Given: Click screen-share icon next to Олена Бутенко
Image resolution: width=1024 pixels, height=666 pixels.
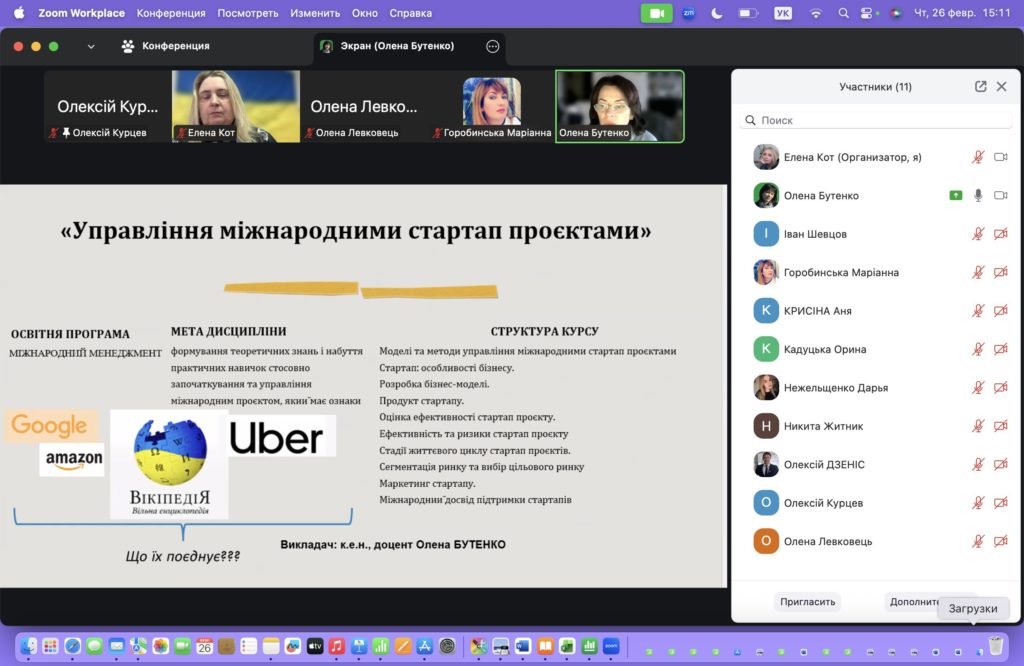Looking at the screenshot, I should (956, 196).
